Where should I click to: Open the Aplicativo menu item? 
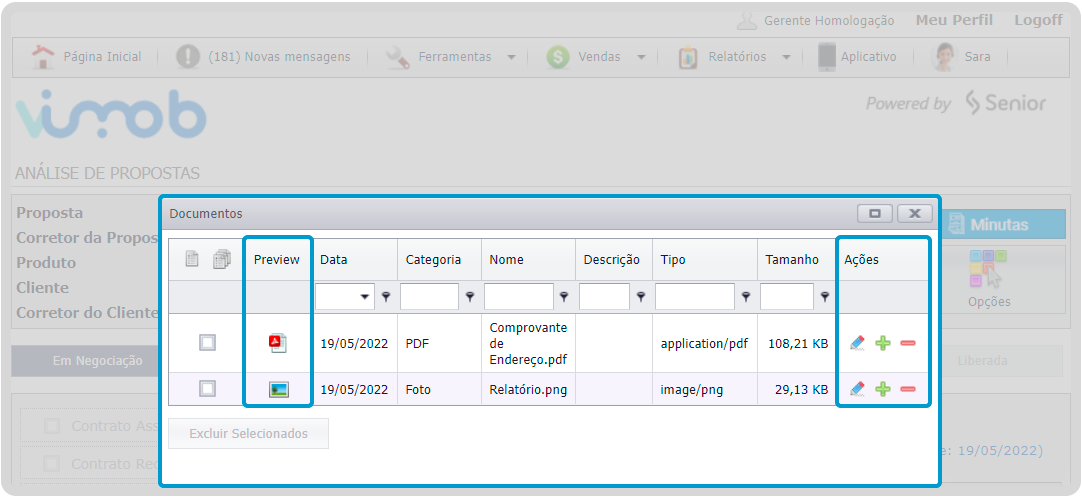point(868,57)
